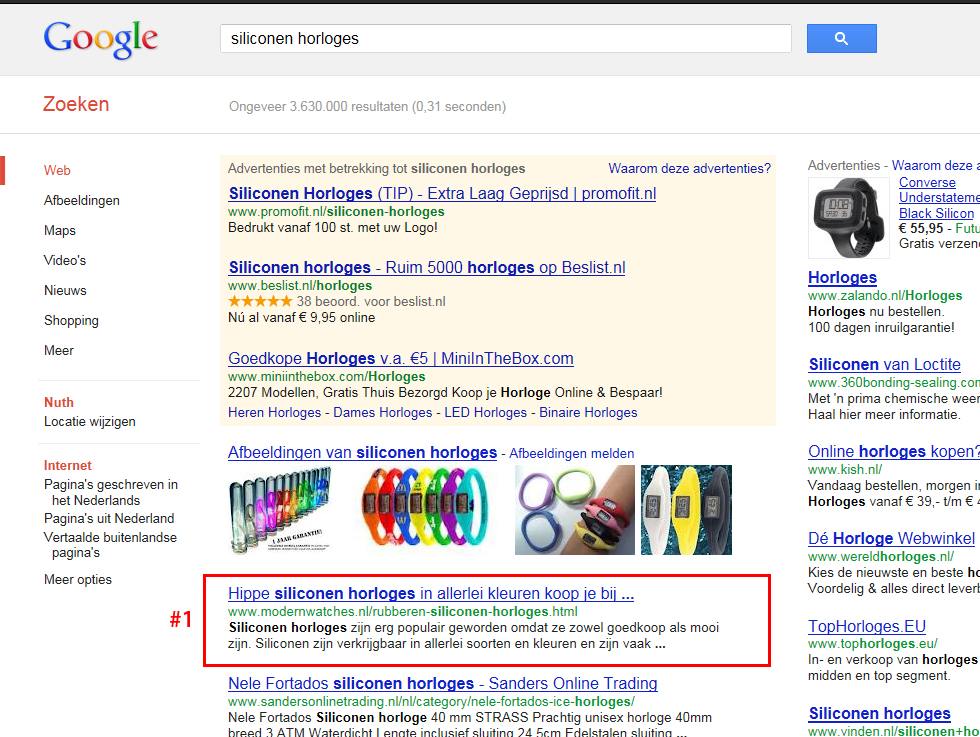Expand Meer search categories
The image size is (980, 737).
pyautogui.click(x=59, y=351)
